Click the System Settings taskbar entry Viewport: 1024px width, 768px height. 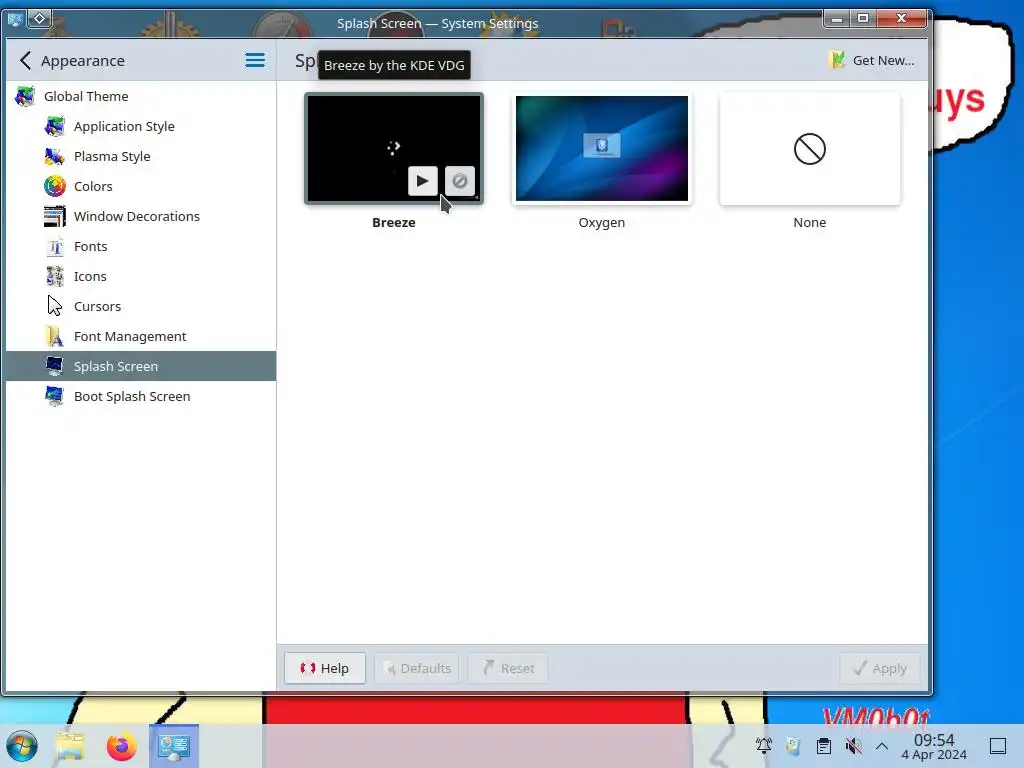click(174, 746)
